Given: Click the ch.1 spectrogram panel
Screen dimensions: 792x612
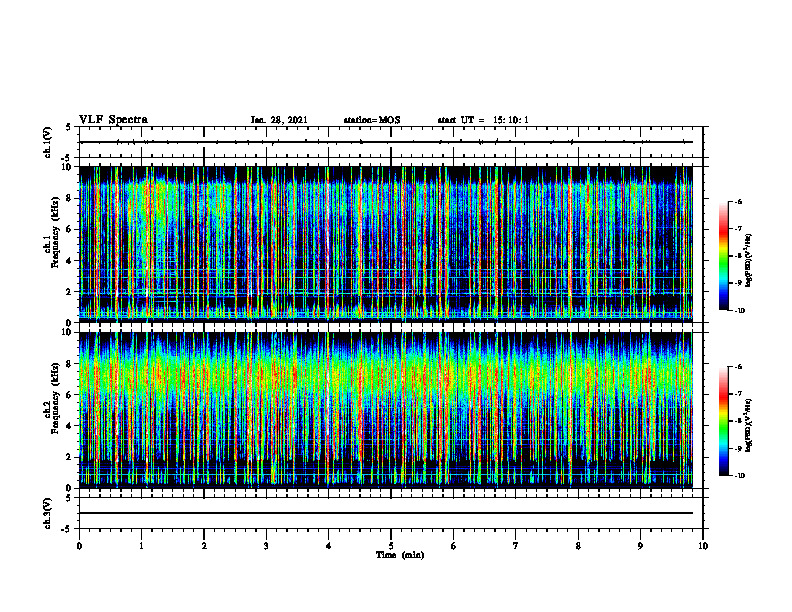Looking at the screenshot, I should 386,244.
